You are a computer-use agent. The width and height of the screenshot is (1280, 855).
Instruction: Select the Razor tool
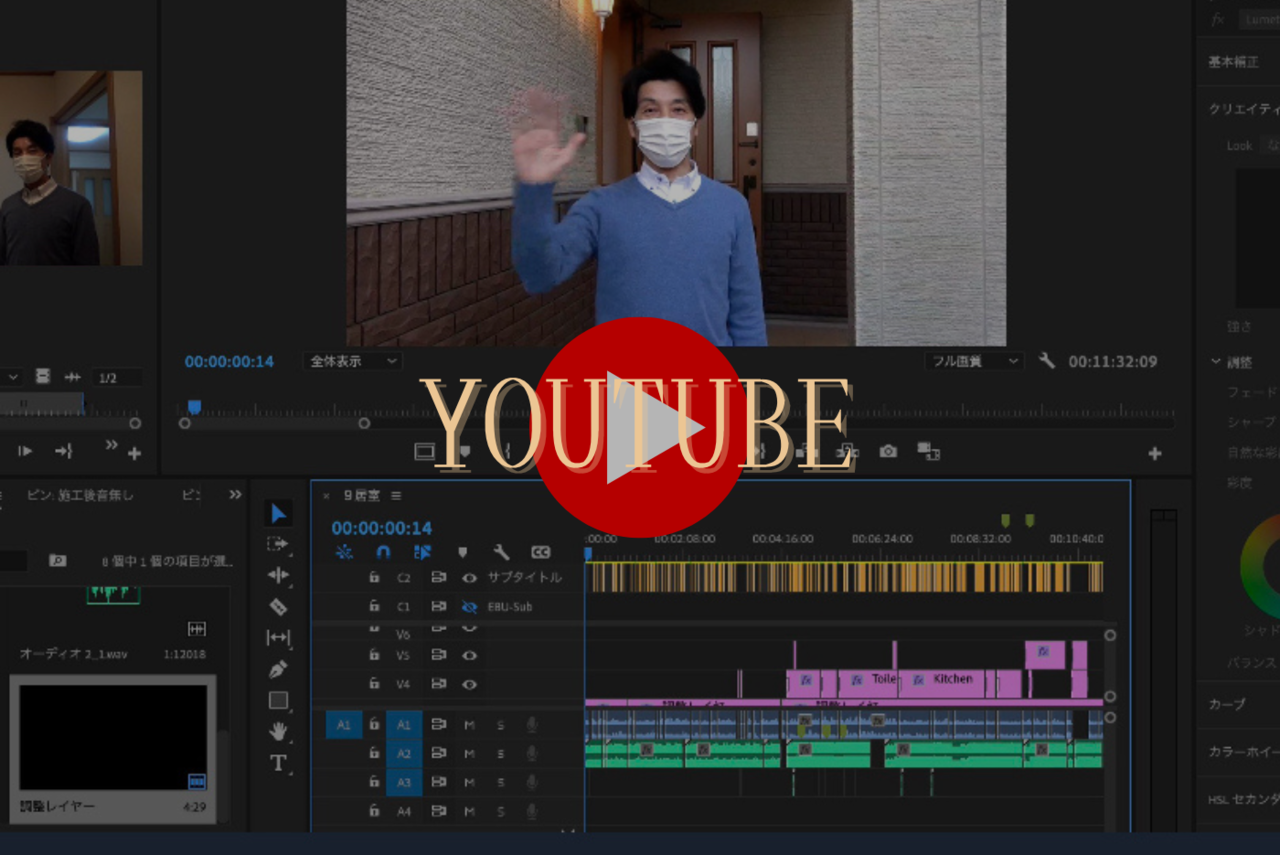278,606
